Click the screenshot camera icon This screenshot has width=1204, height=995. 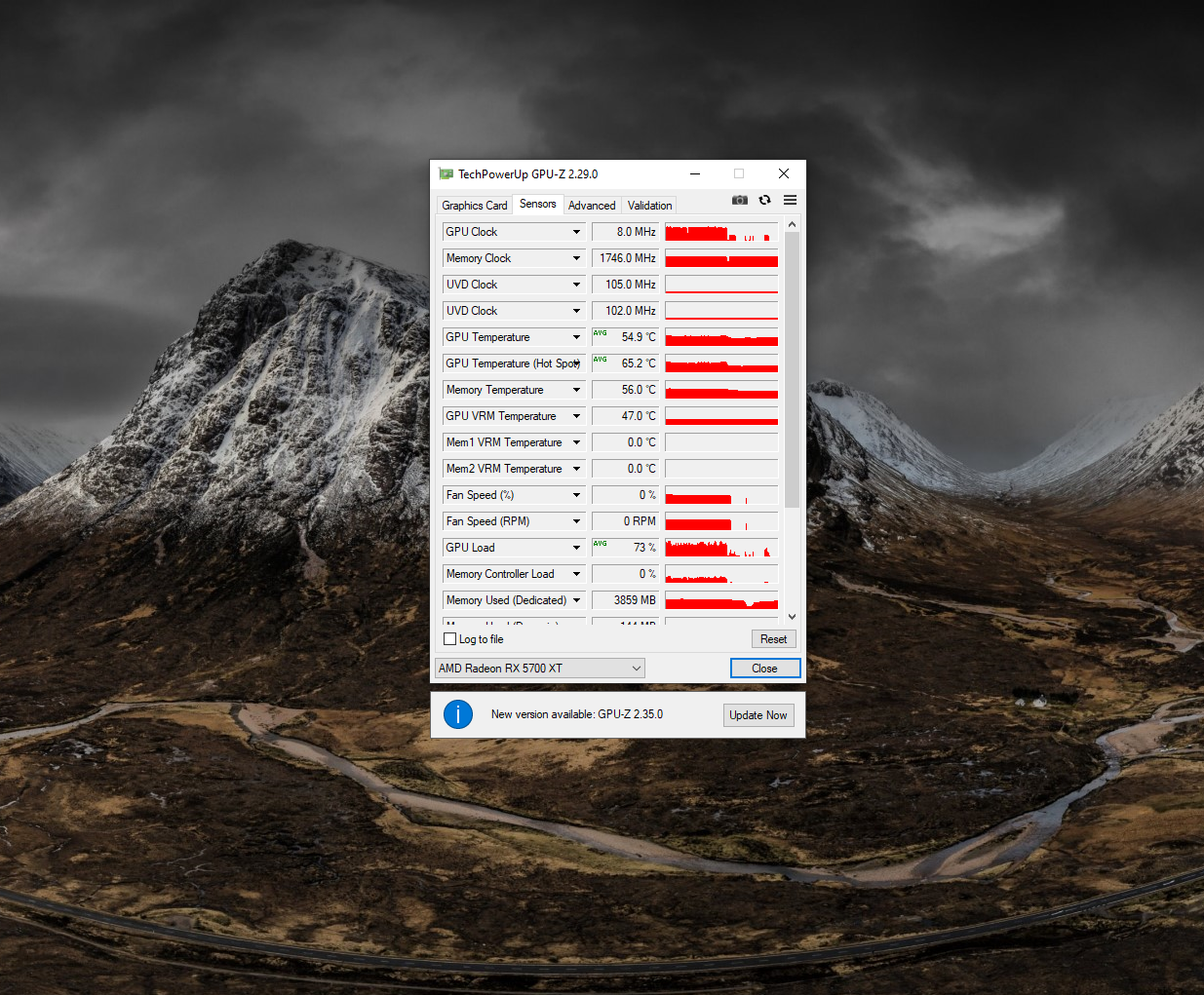[740, 200]
